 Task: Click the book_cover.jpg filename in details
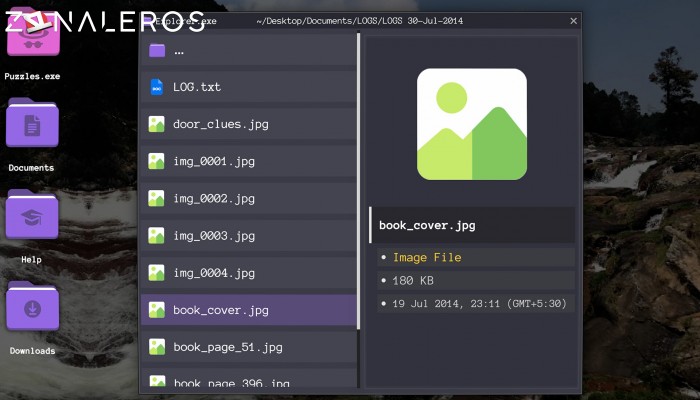427,225
